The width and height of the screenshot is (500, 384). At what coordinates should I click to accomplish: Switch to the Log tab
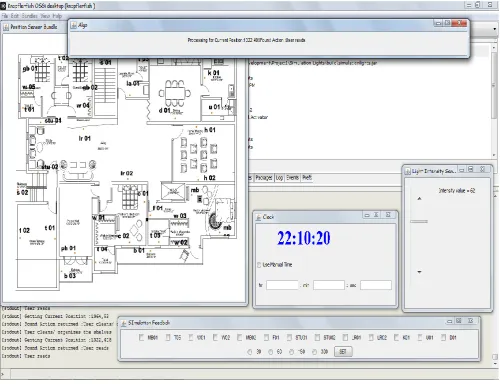(x=279, y=178)
